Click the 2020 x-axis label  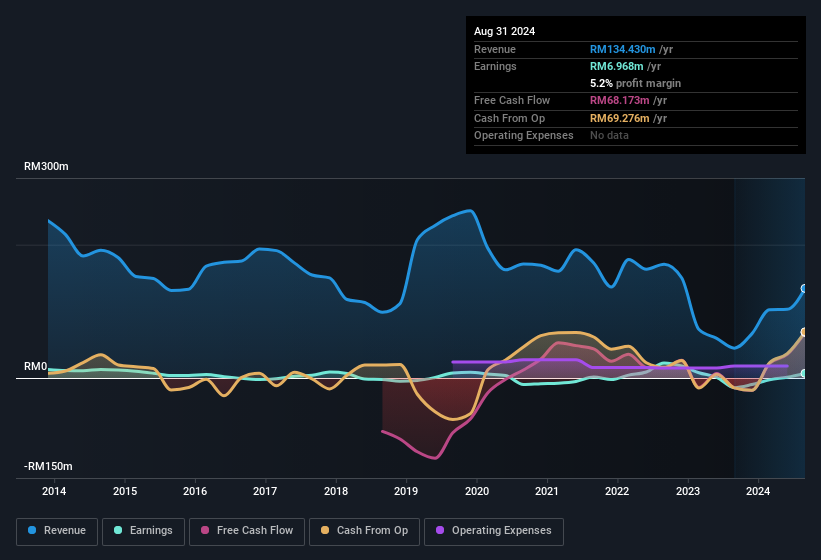tap(476, 491)
